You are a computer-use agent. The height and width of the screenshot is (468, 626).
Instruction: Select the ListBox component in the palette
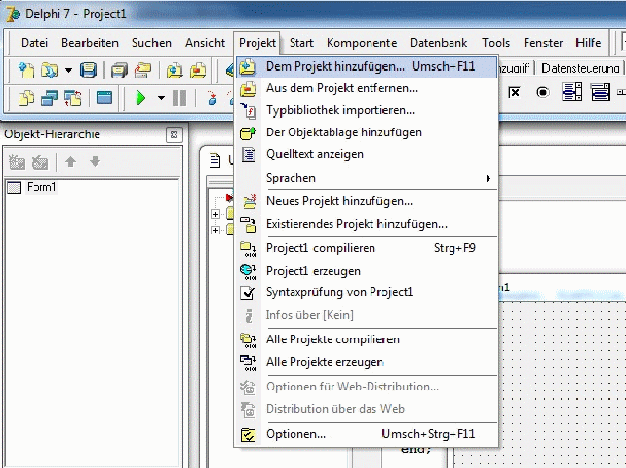coord(573,93)
